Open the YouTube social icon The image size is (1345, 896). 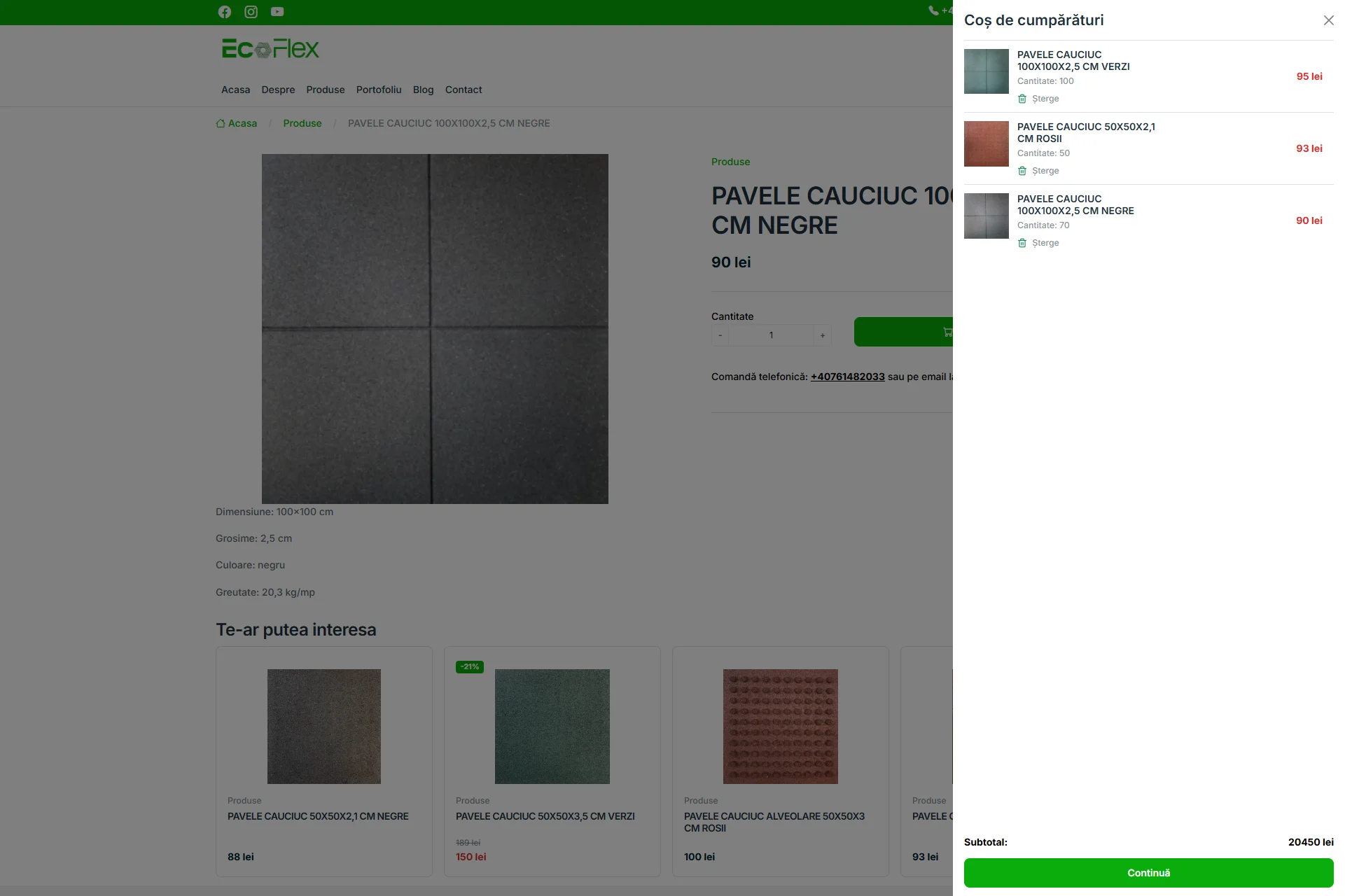point(277,12)
